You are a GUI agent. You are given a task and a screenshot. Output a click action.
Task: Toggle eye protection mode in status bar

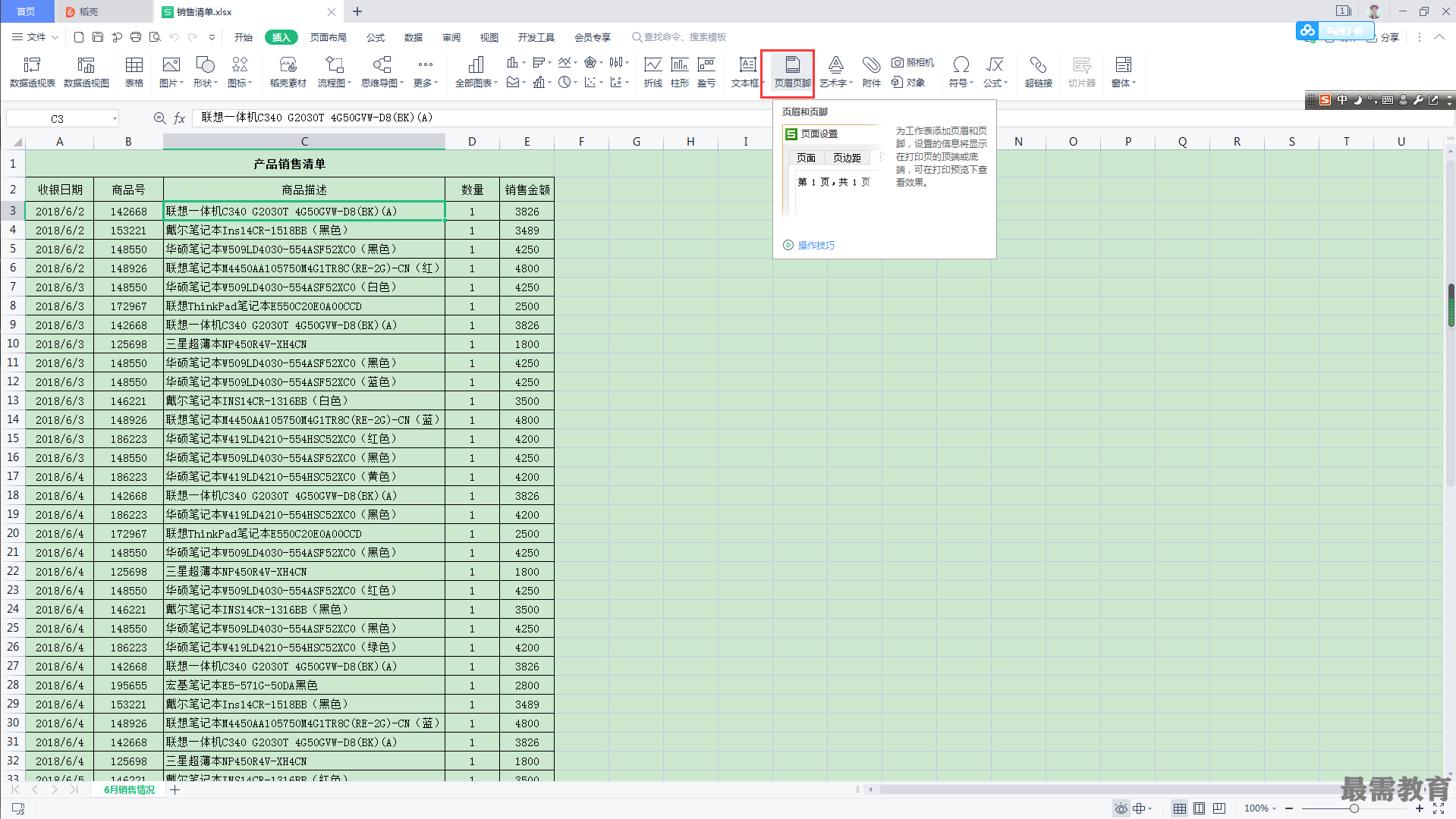pos(1121,808)
